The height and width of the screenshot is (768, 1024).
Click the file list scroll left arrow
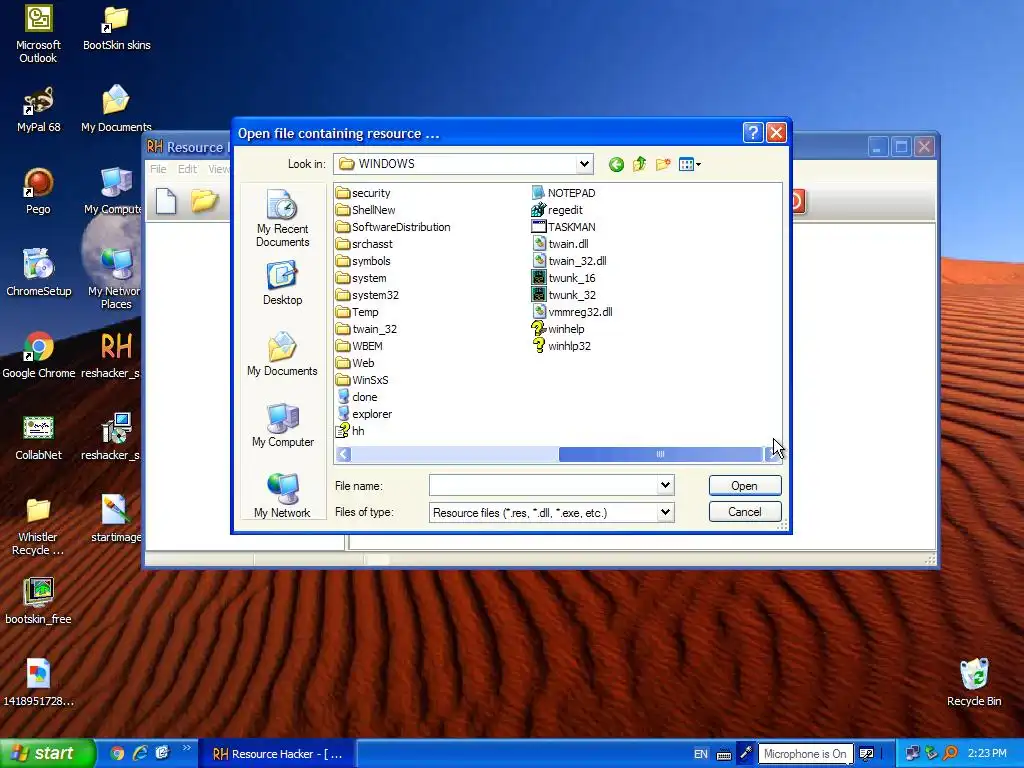pos(344,454)
